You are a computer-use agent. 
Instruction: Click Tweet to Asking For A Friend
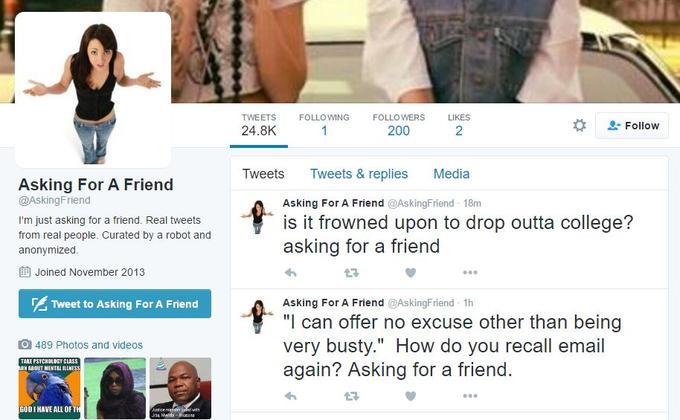(x=115, y=304)
